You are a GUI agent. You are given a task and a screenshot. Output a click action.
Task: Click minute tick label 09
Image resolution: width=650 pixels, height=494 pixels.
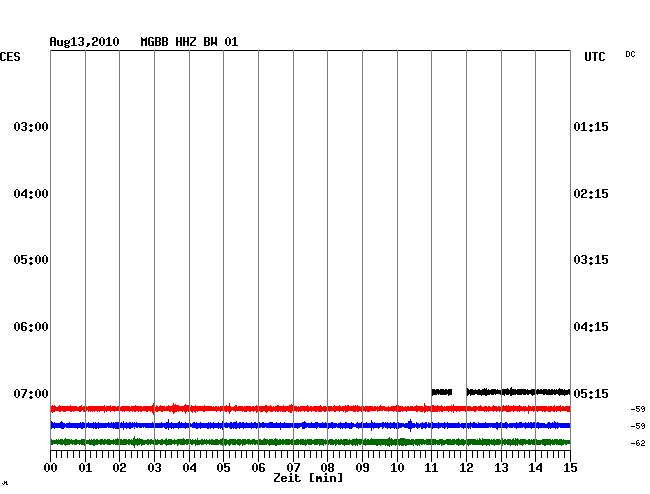point(362,467)
